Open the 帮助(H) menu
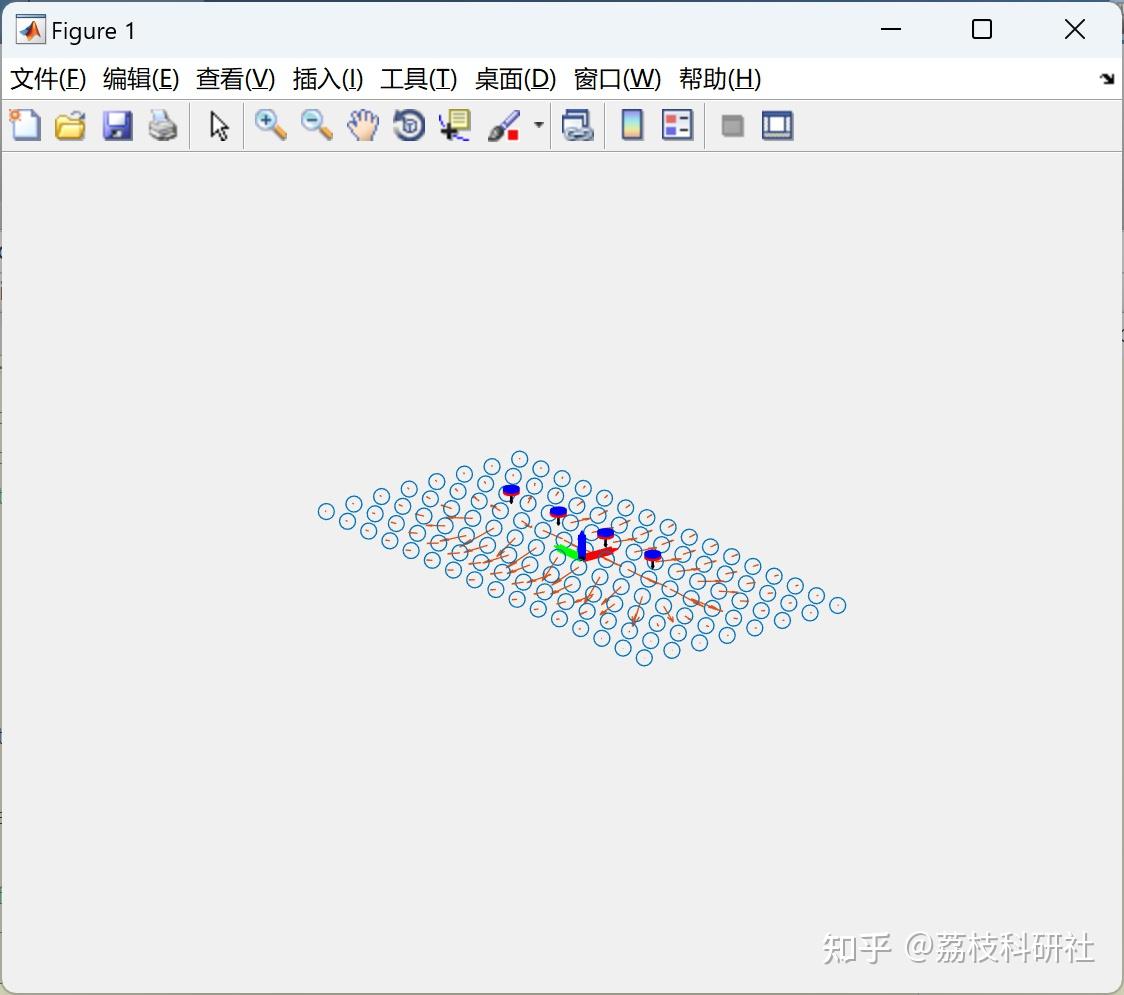Screen dimensions: 1124x995 point(720,79)
